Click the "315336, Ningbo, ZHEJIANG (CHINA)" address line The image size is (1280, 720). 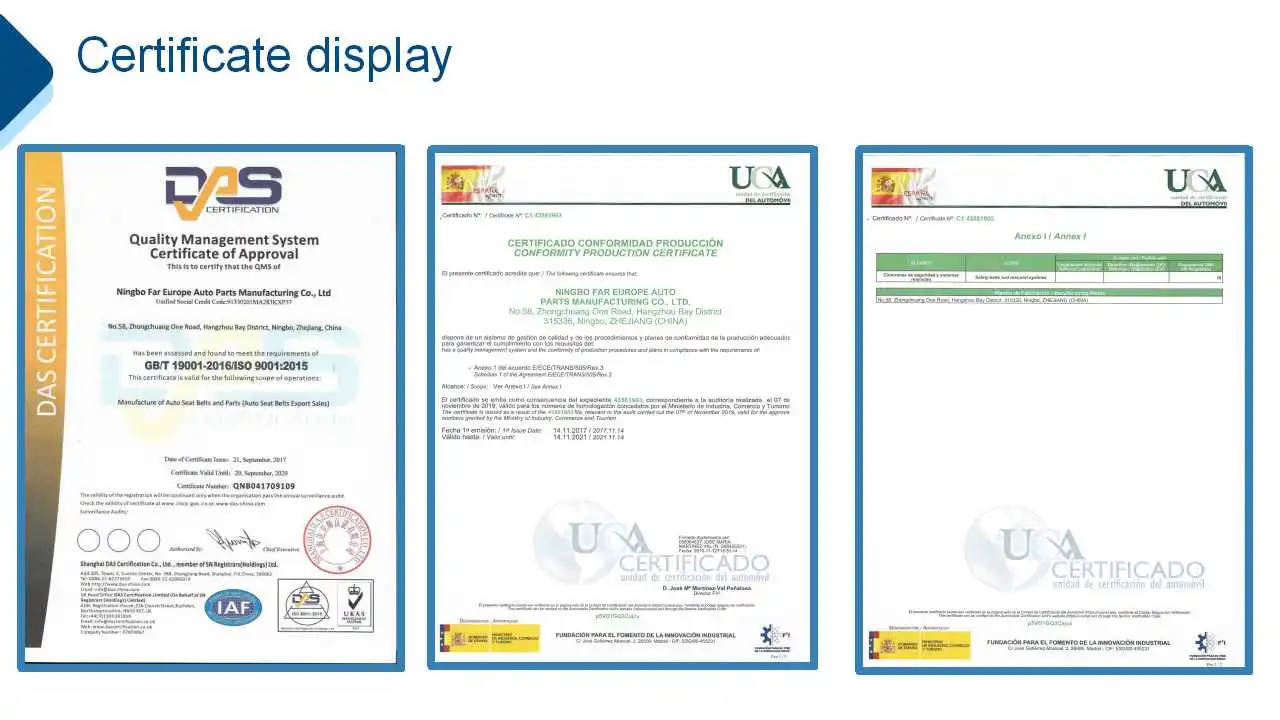tap(615, 321)
